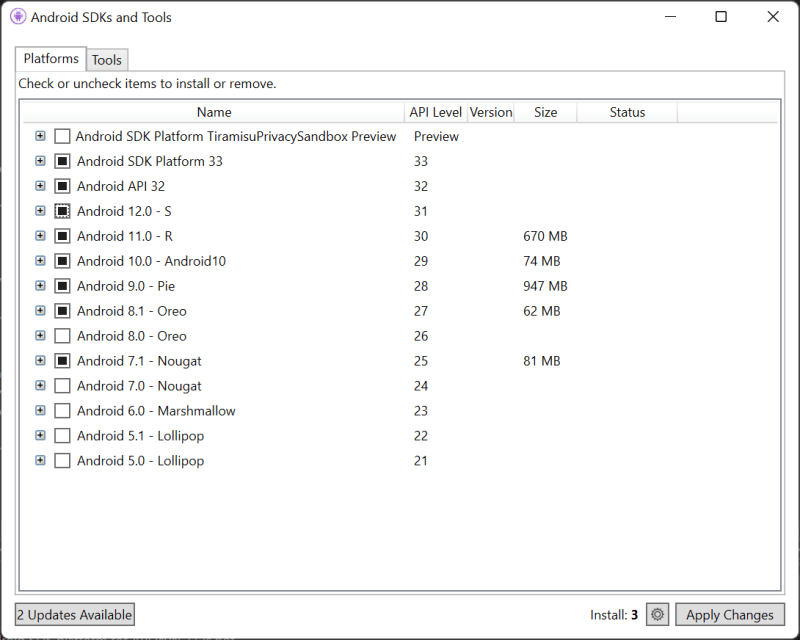This screenshot has height=640, width=800.
Task: Switch to the Tools tab
Action: tap(107, 60)
